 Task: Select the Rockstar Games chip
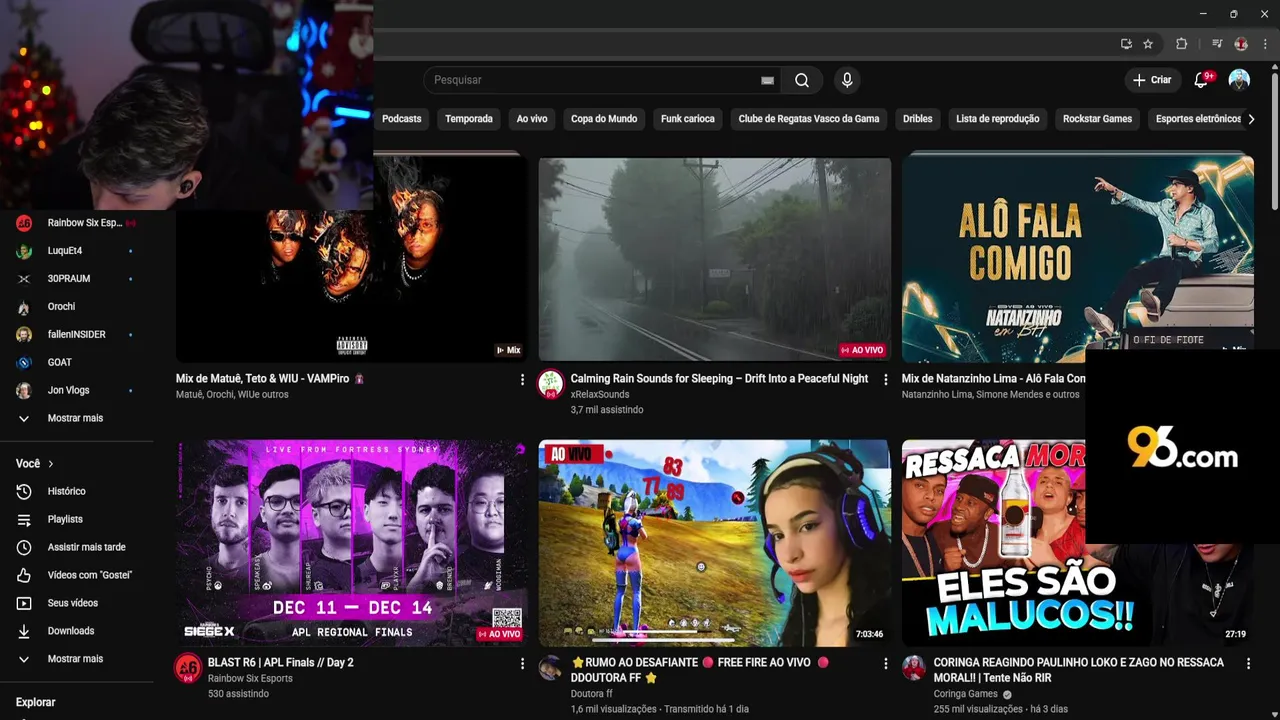1097,119
